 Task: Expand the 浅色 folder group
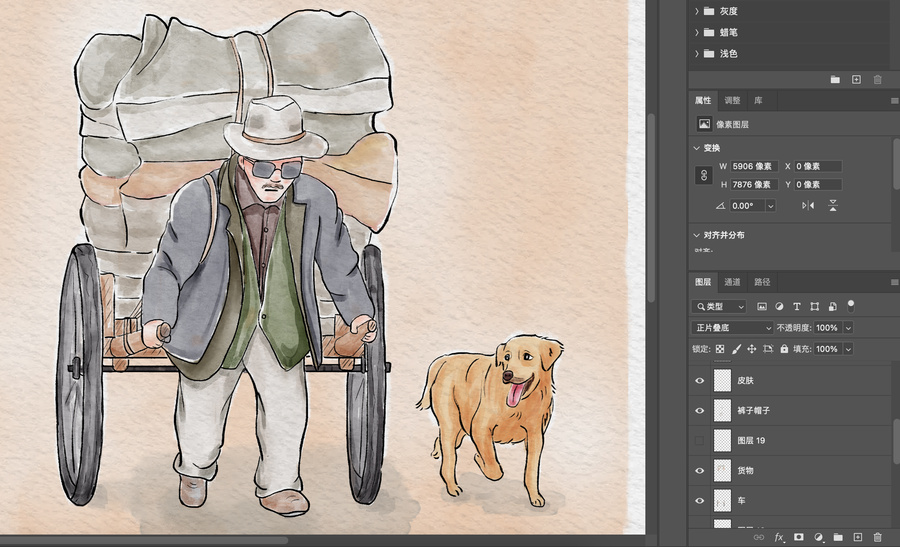click(696, 53)
